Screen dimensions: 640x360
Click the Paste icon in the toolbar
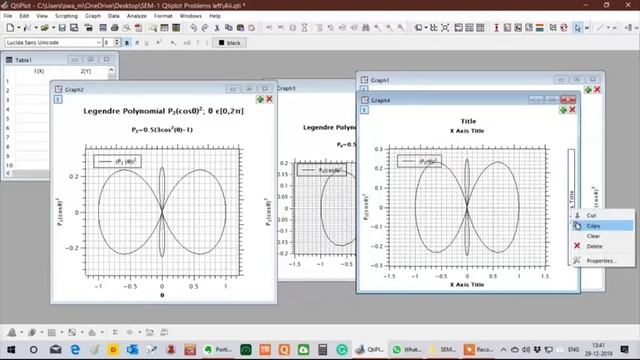(x=240, y=28)
